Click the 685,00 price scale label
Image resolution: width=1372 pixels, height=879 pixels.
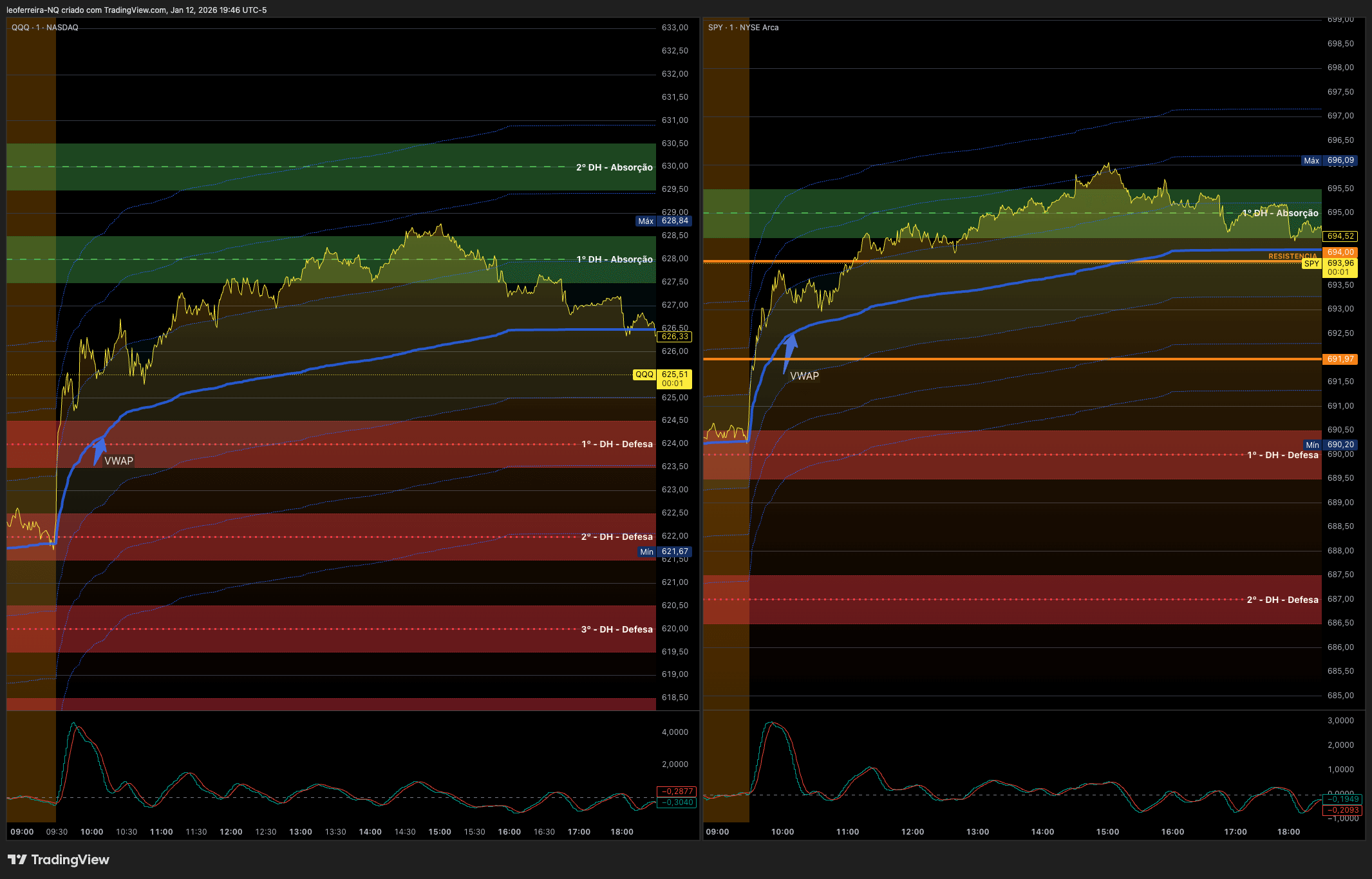(x=1340, y=696)
